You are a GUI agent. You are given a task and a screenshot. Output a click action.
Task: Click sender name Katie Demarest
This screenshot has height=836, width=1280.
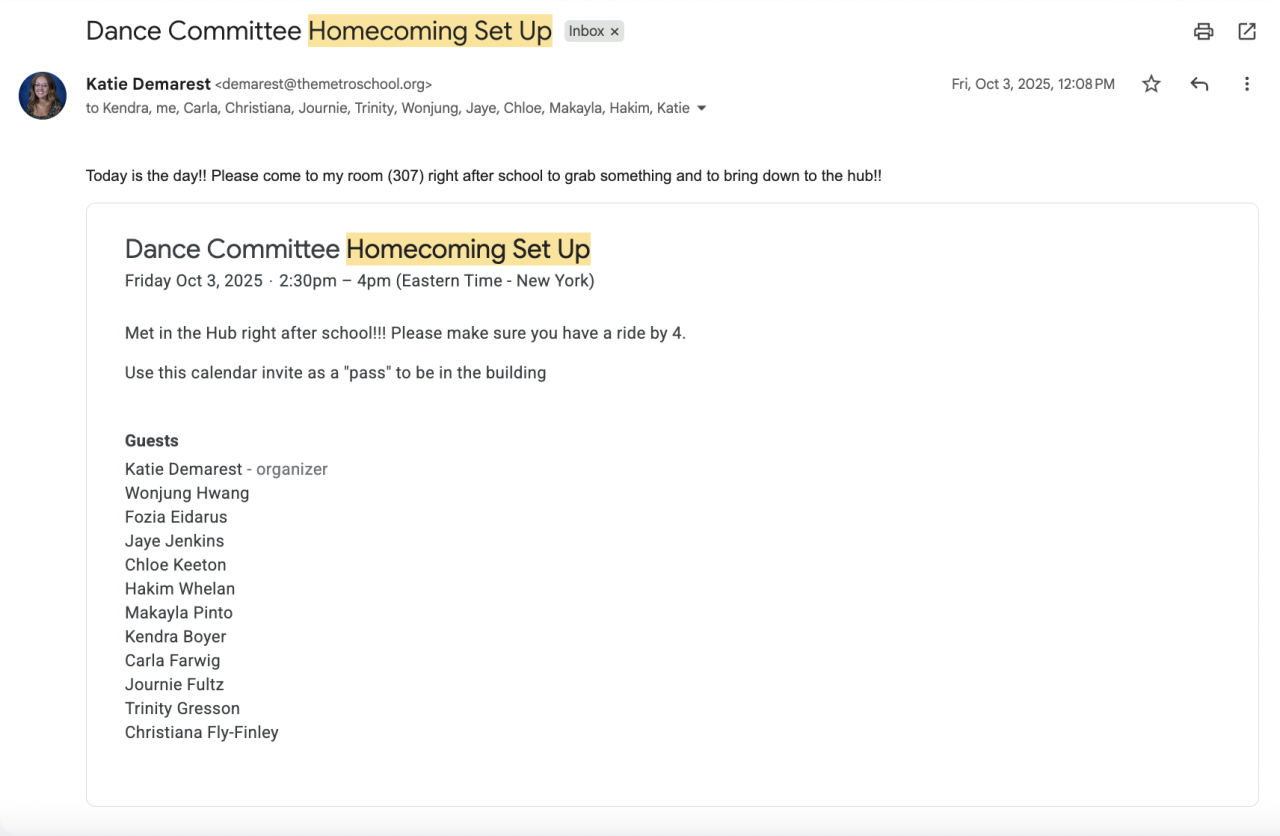pyautogui.click(x=148, y=84)
